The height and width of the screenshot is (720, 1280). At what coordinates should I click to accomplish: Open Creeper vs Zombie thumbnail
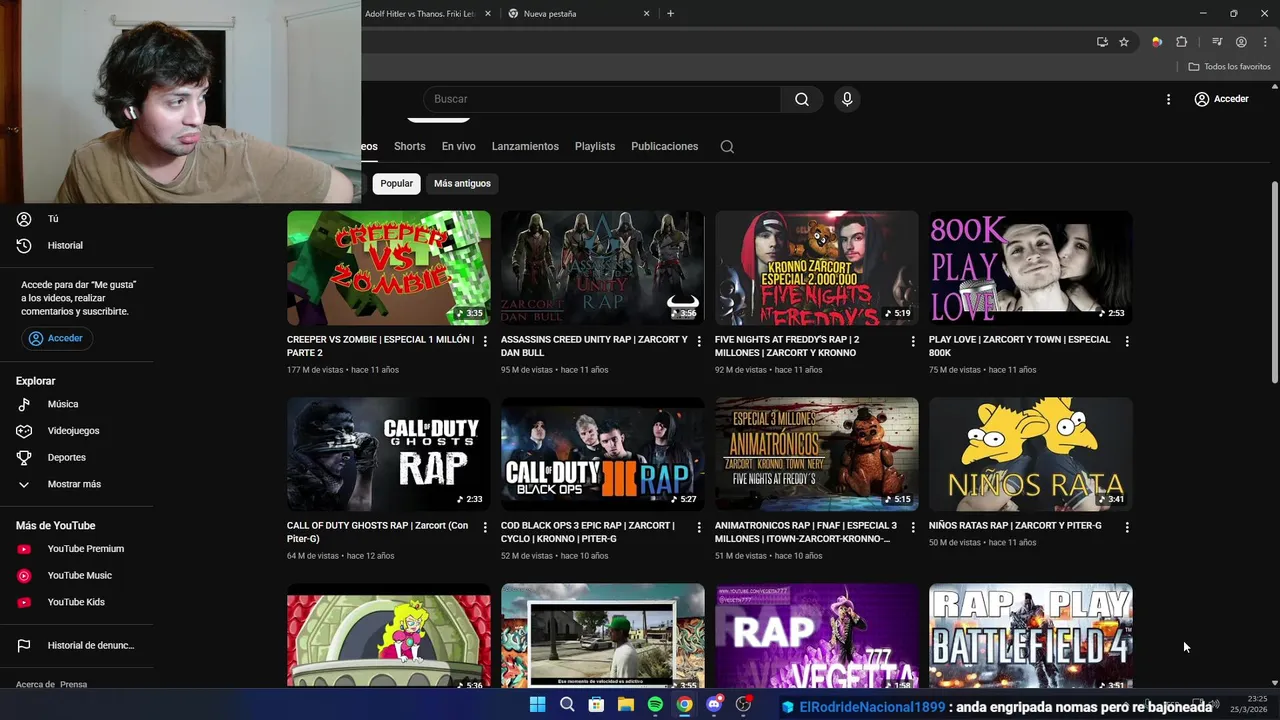[x=389, y=268]
